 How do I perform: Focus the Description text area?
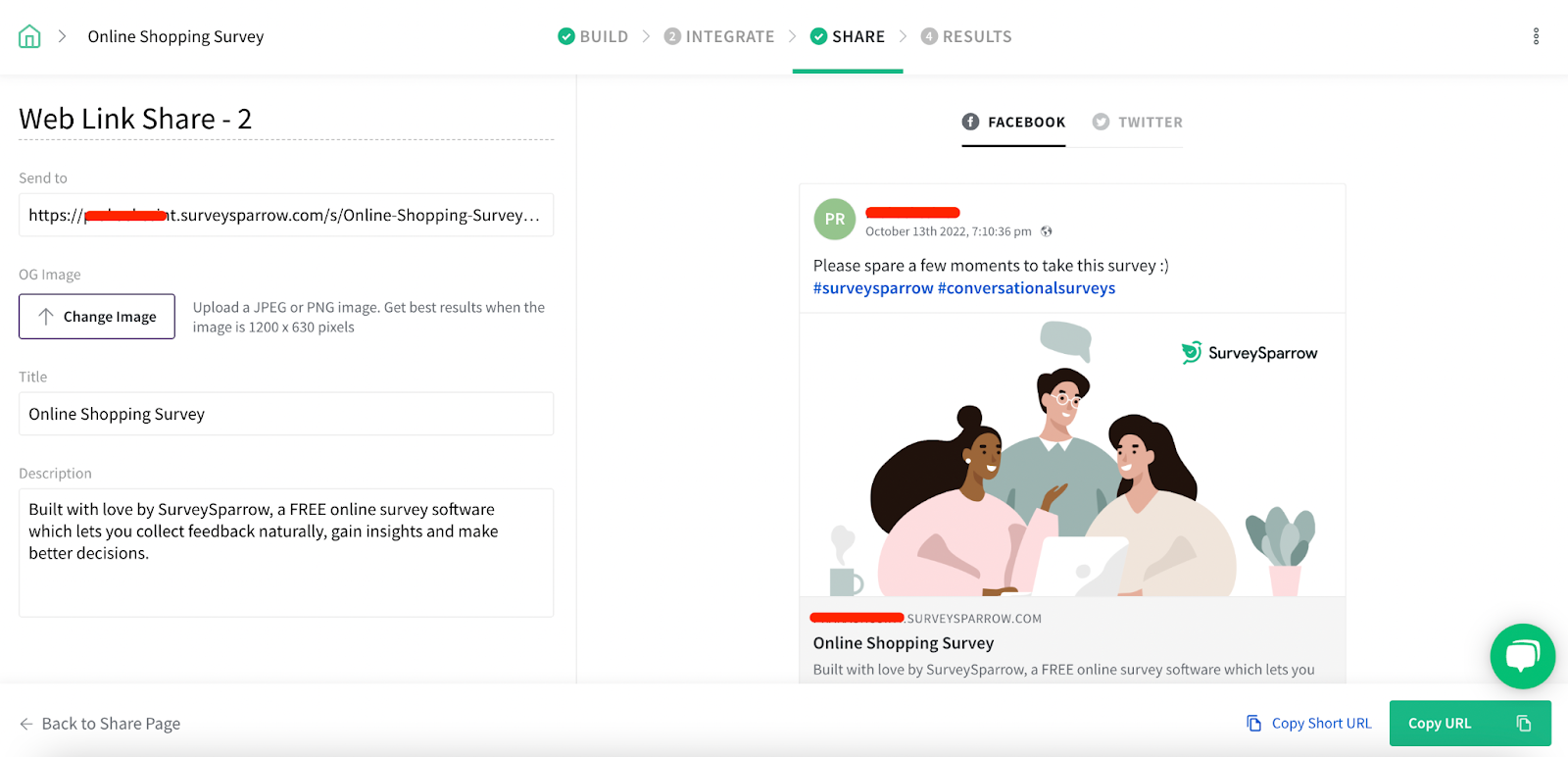click(286, 553)
